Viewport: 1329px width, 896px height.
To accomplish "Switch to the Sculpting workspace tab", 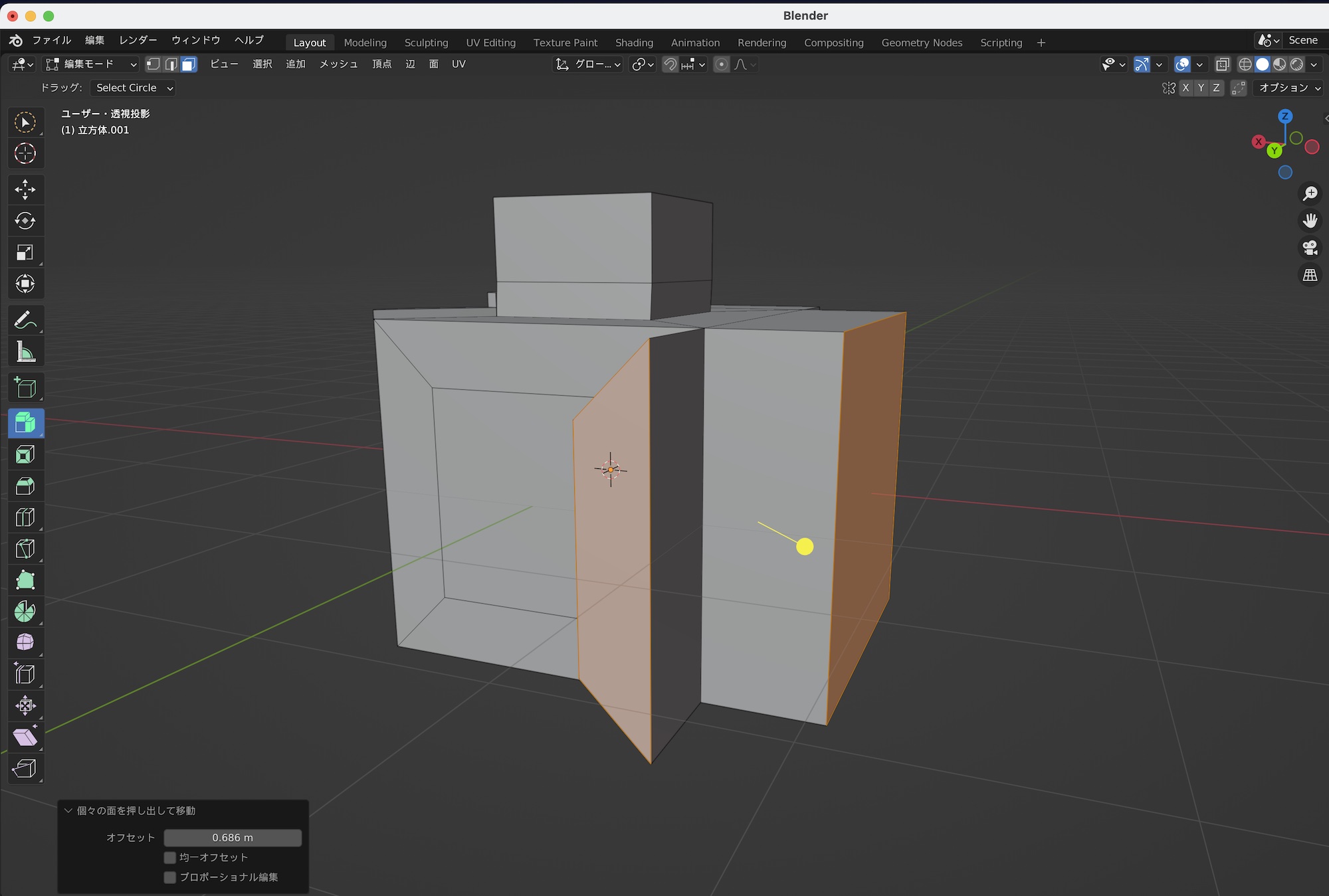I will pos(426,43).
